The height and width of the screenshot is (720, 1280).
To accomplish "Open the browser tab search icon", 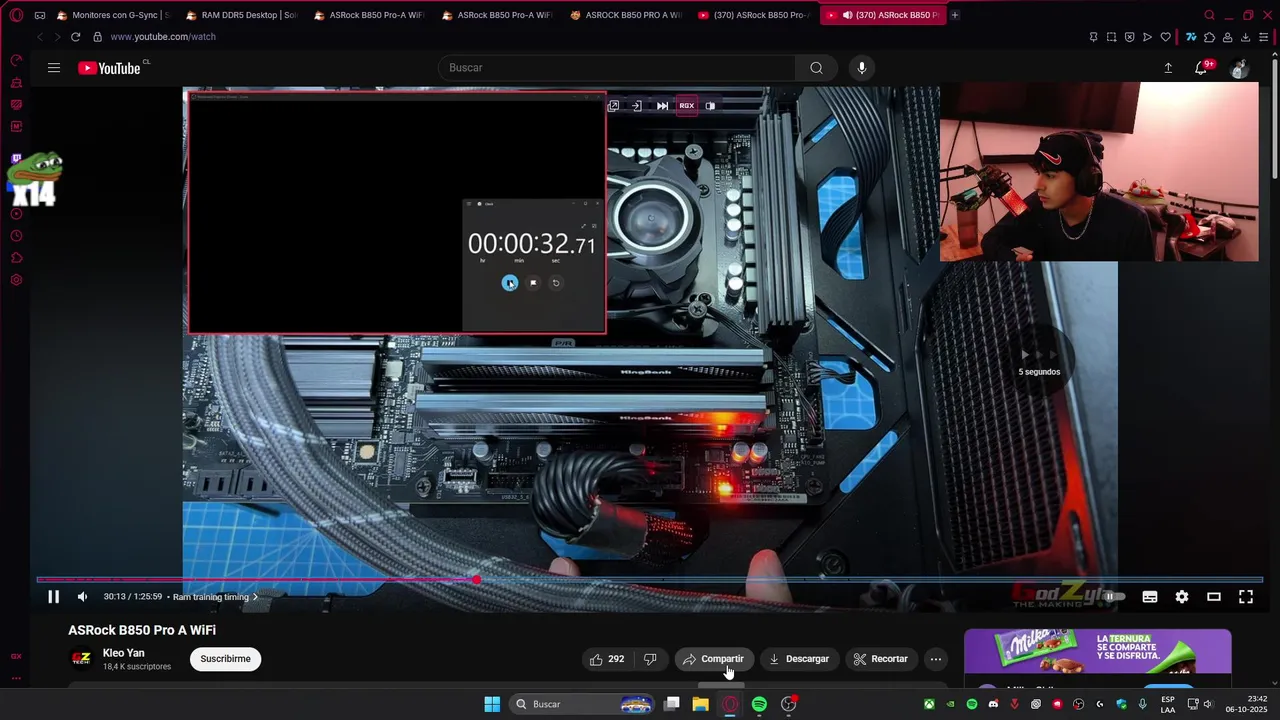I will click(1210, 15).
